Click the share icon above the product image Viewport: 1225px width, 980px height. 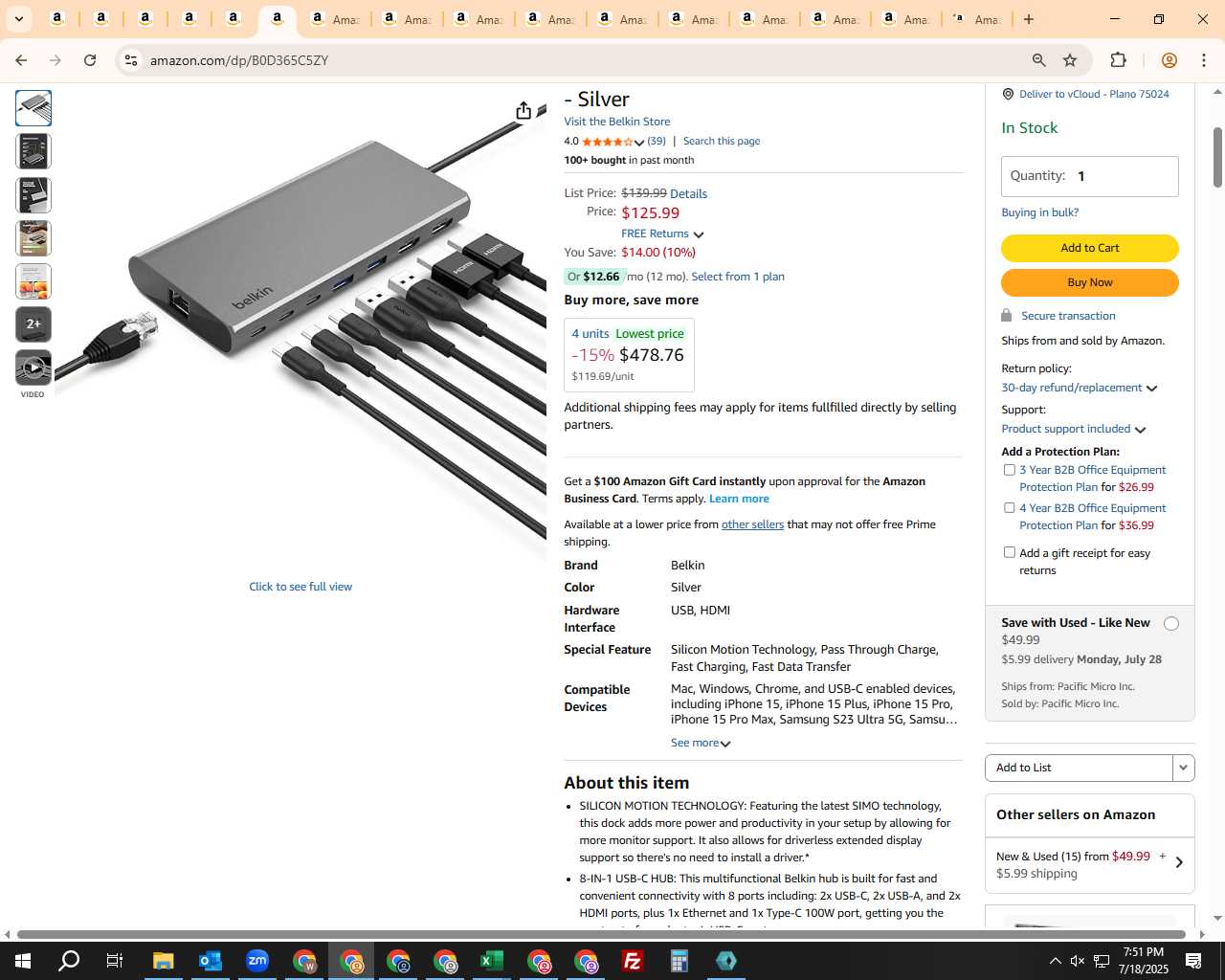523,111
